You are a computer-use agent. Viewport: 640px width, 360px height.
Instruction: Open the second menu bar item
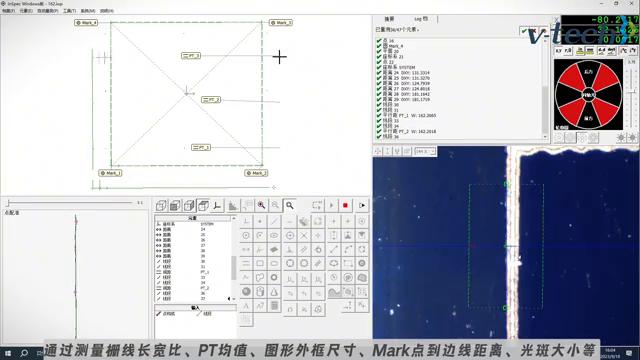(26, 11)
